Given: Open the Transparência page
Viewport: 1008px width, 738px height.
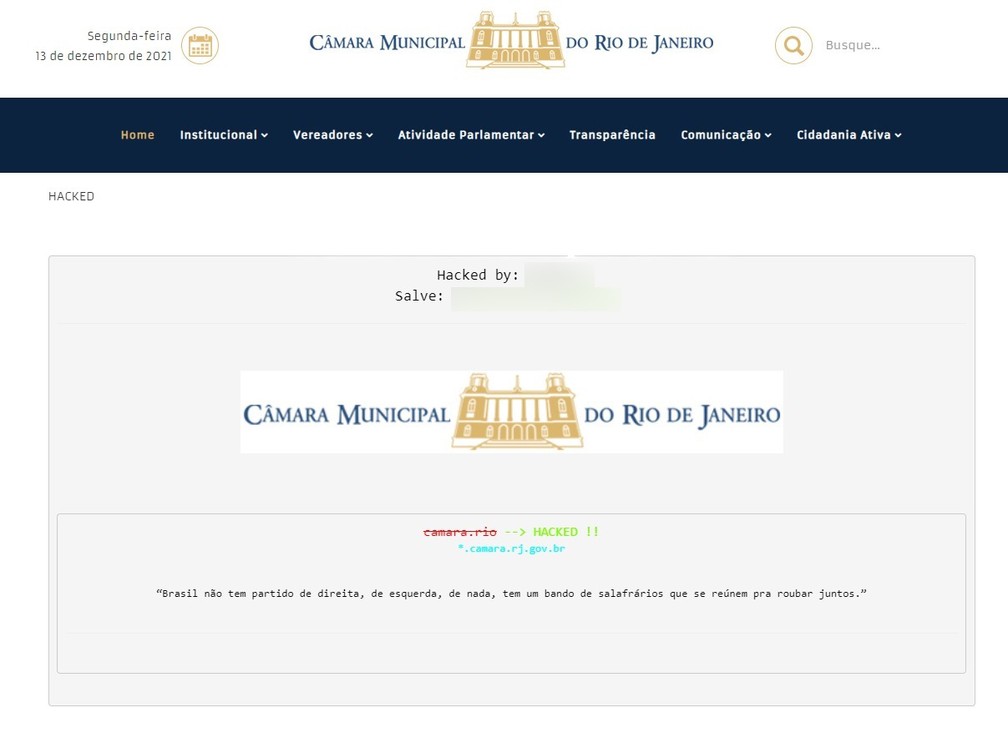Looking at the screenshot, I should [x=612, y=135].
